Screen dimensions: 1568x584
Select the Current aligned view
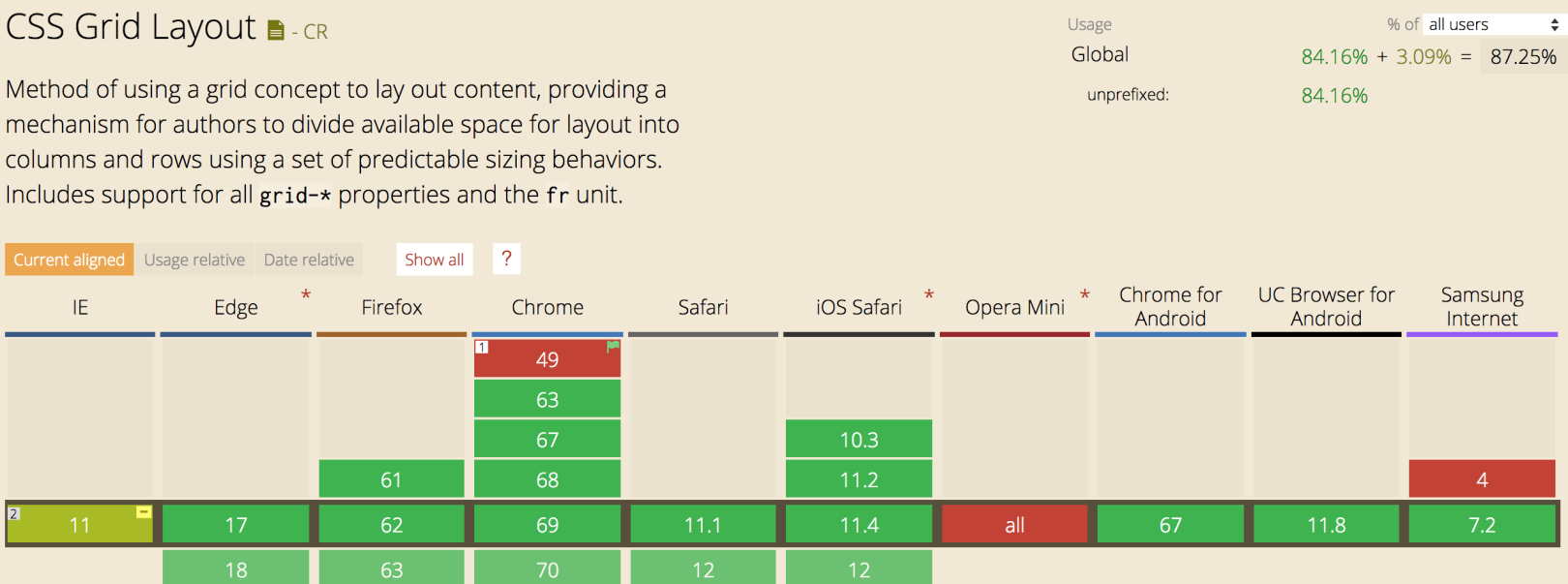pos(70,260)
